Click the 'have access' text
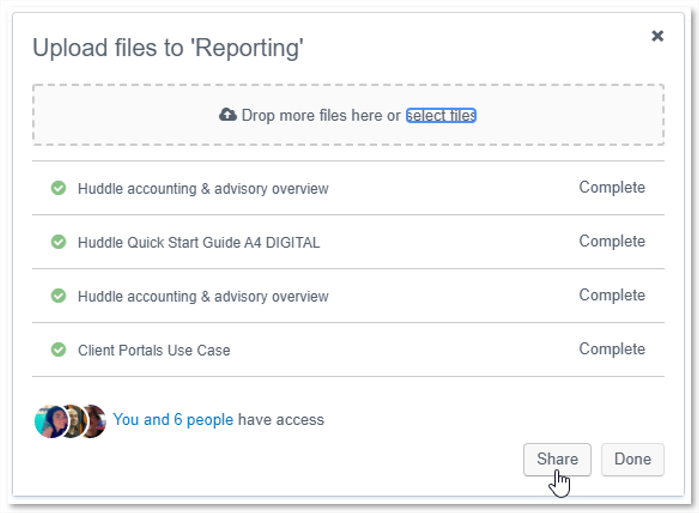Viewport: 699px width, 513px height. point(281,420)
